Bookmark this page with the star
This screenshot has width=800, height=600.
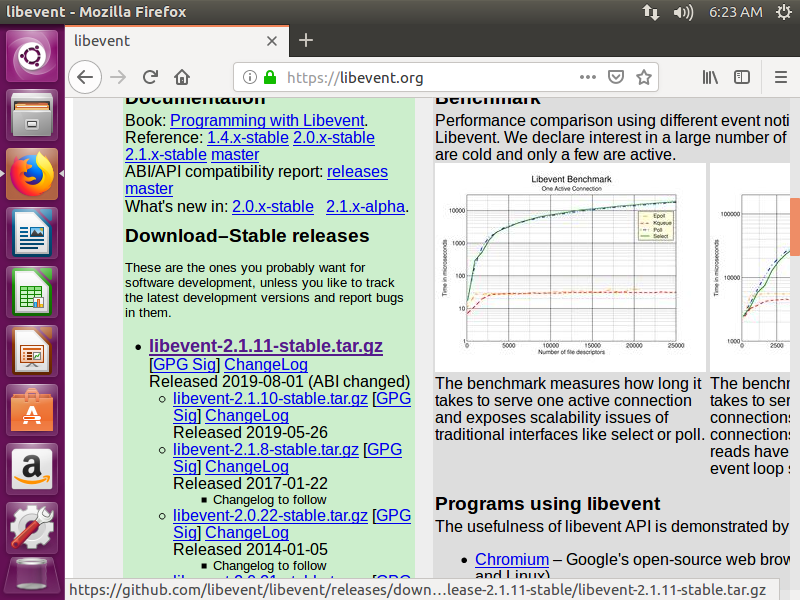pos(644,77)
